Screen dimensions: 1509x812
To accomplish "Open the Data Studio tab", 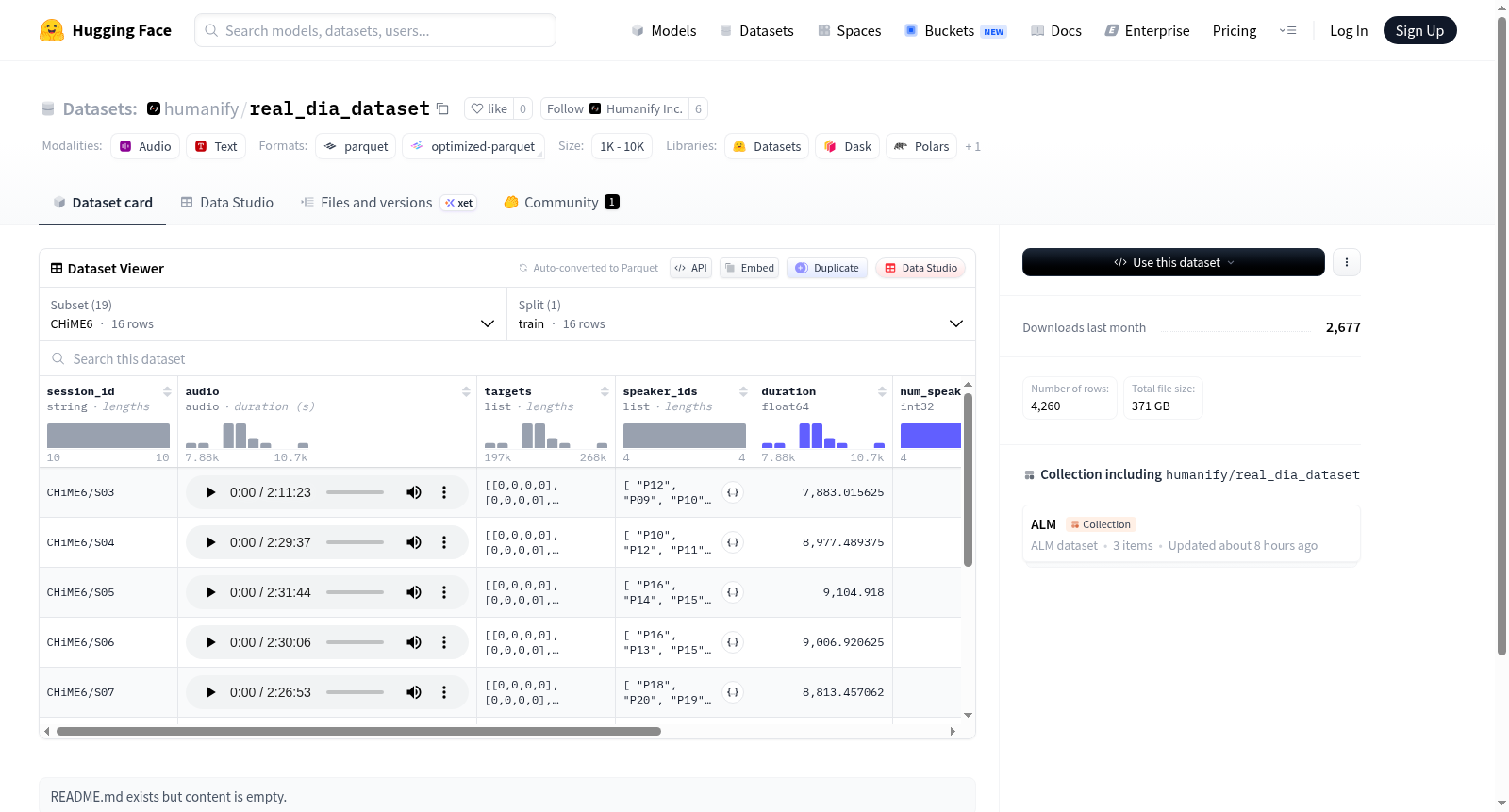I will pyautogui.click(x=227, y=203).
